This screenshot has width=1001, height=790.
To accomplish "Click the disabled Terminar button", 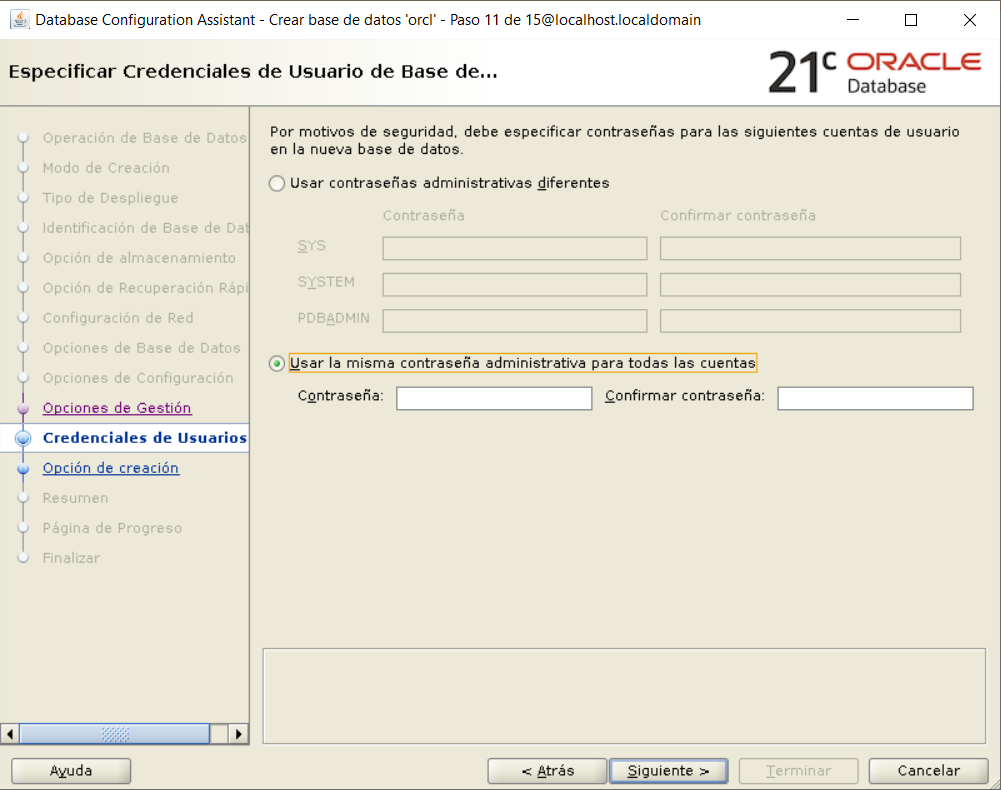I will 798,771.
